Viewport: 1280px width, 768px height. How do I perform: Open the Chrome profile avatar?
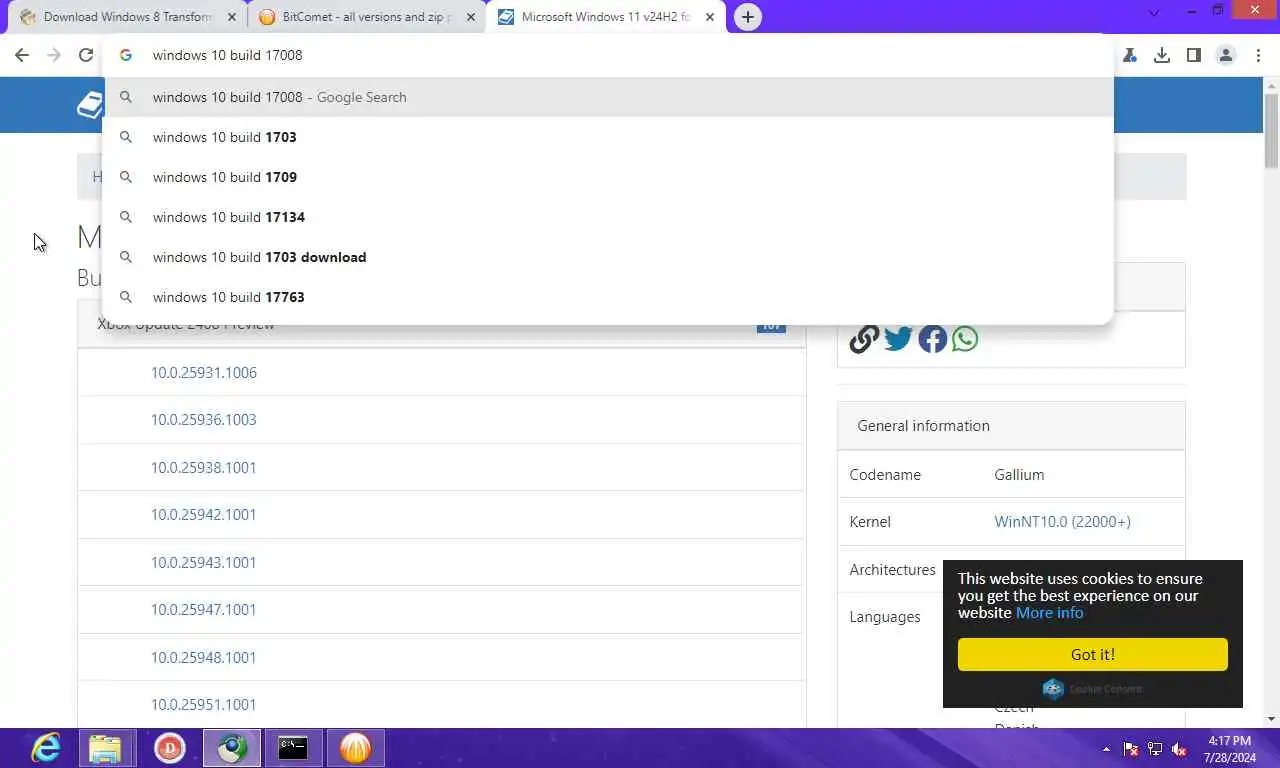pyautogui.click(x=1226, y=55)
